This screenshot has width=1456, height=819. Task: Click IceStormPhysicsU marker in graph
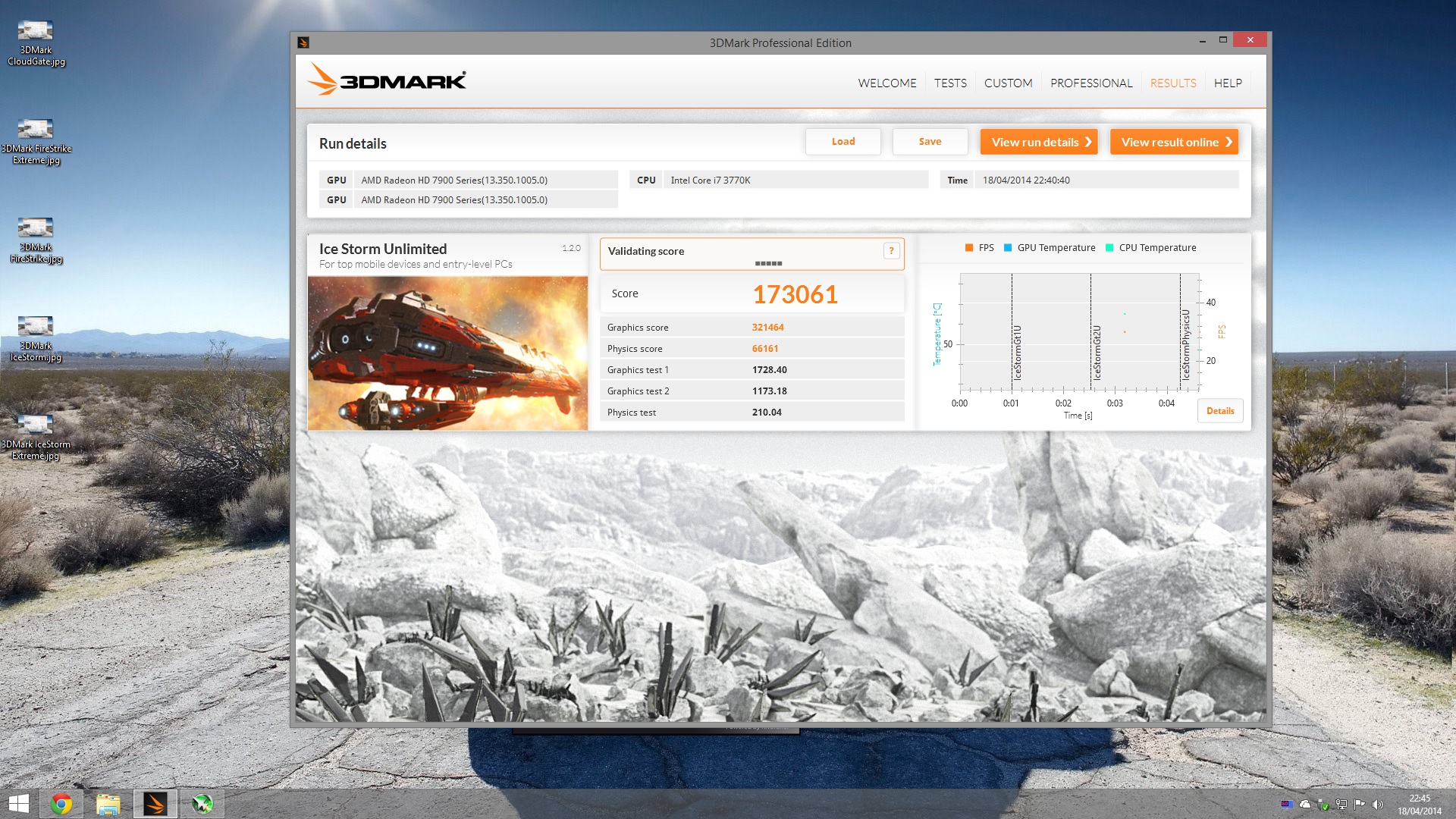tap(1186, 344)
